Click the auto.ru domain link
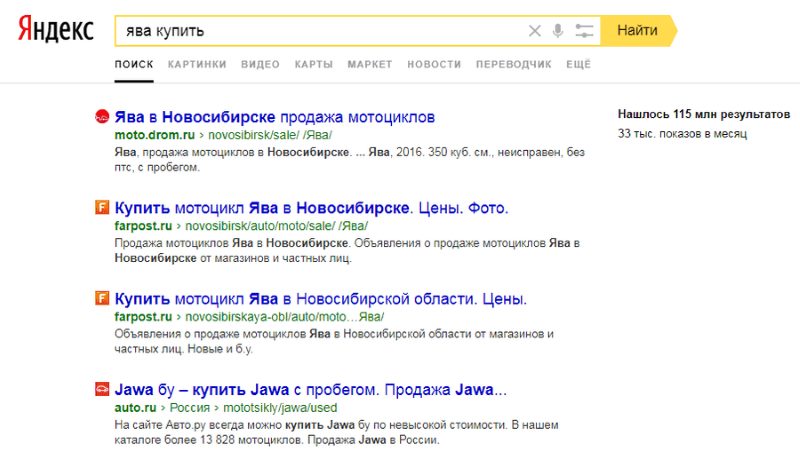Image resolution: width=800 pixels, height=453 pixels. click(x=135, y=408)
